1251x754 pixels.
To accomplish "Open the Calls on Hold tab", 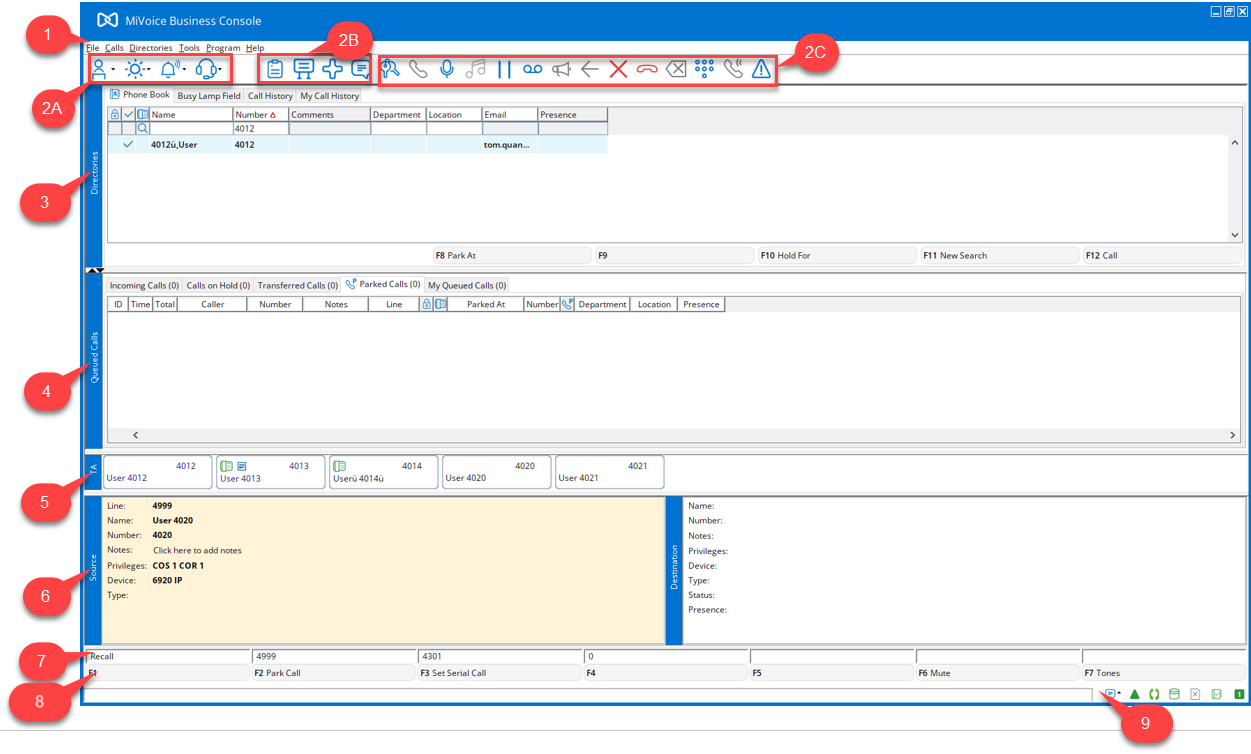I will click(x=217, y=285).
